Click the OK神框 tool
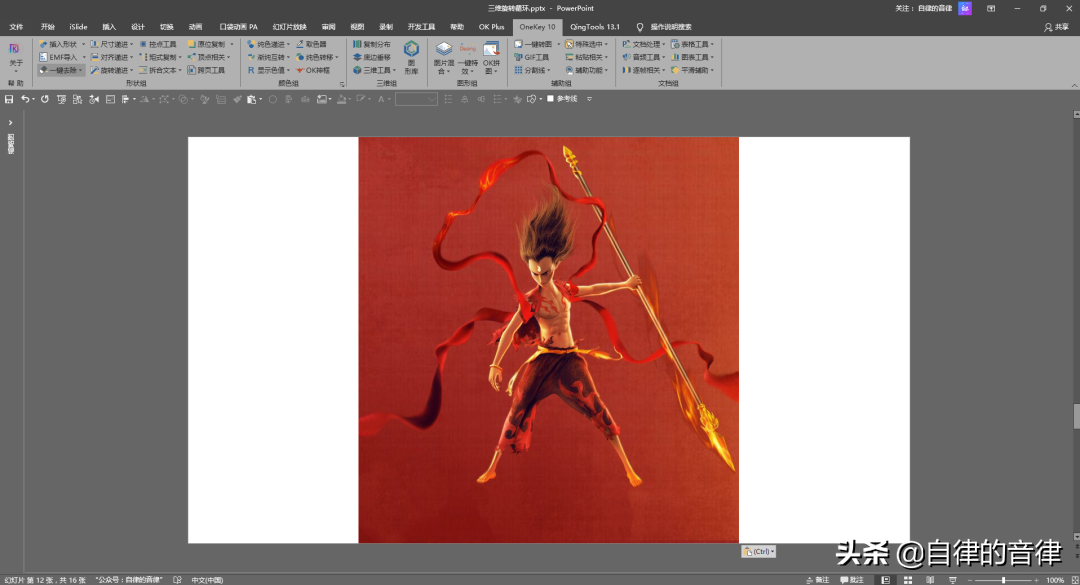The width and height of the screenshot is (1080, 585). point(313,70)
